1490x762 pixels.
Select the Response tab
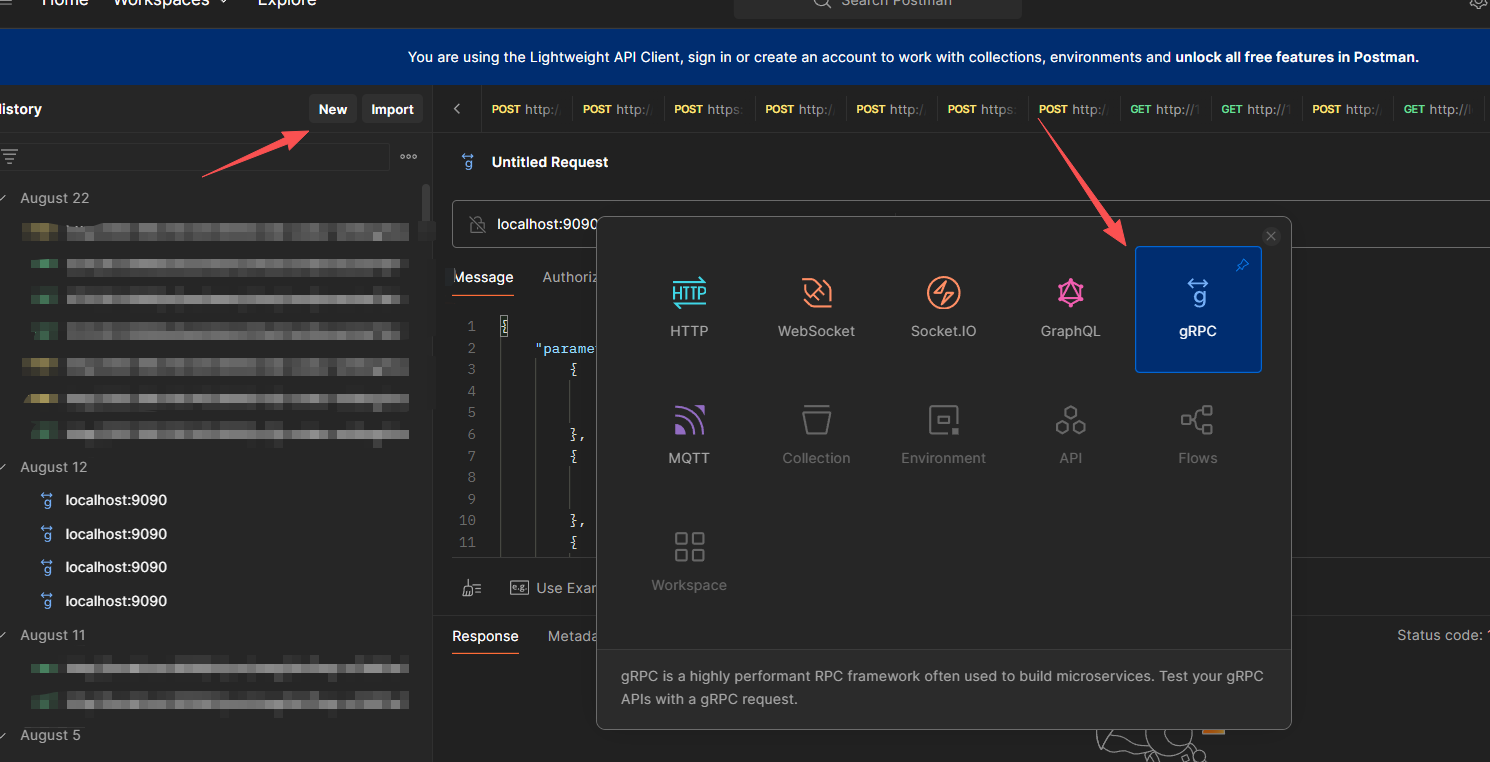click(x=485, y=636)
